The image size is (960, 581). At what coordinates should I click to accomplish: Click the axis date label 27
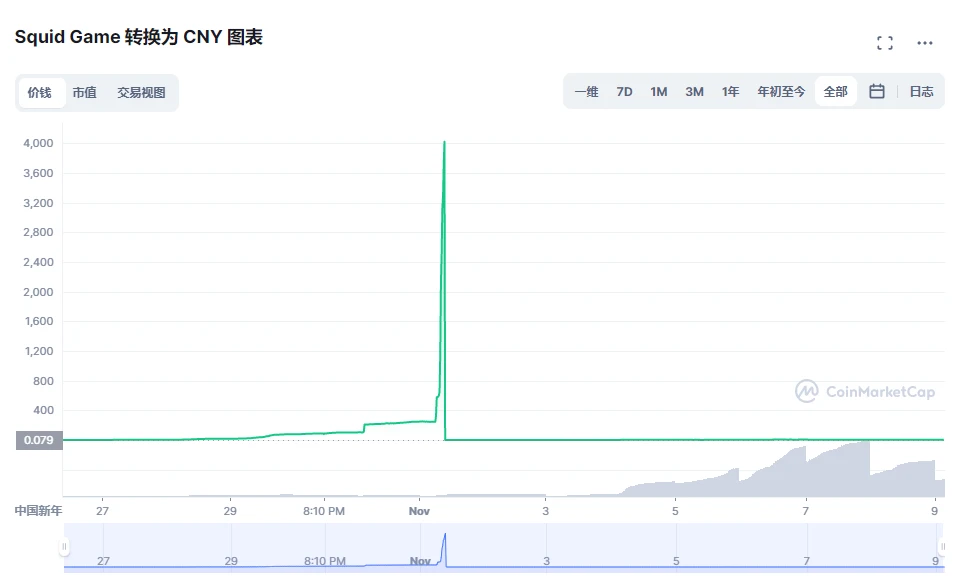[102, 511]
